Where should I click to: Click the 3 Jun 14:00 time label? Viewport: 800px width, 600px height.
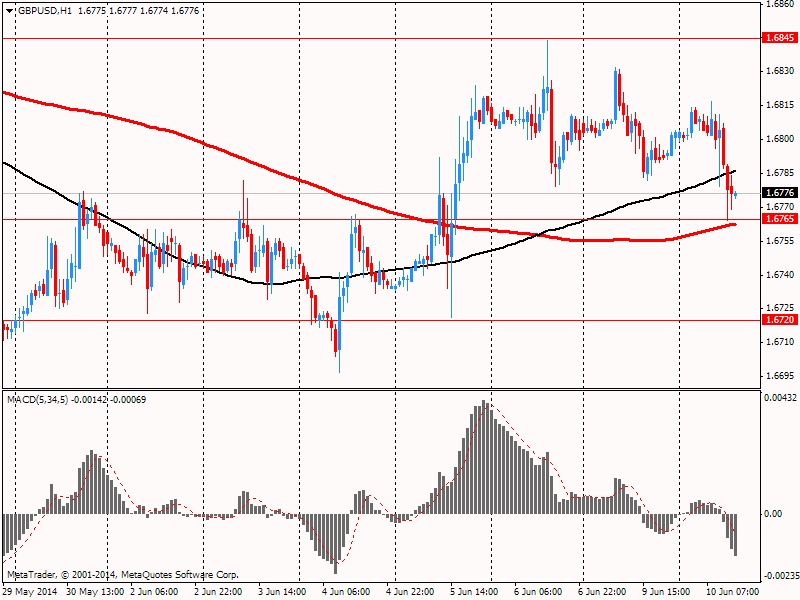(x=284, y=592)
